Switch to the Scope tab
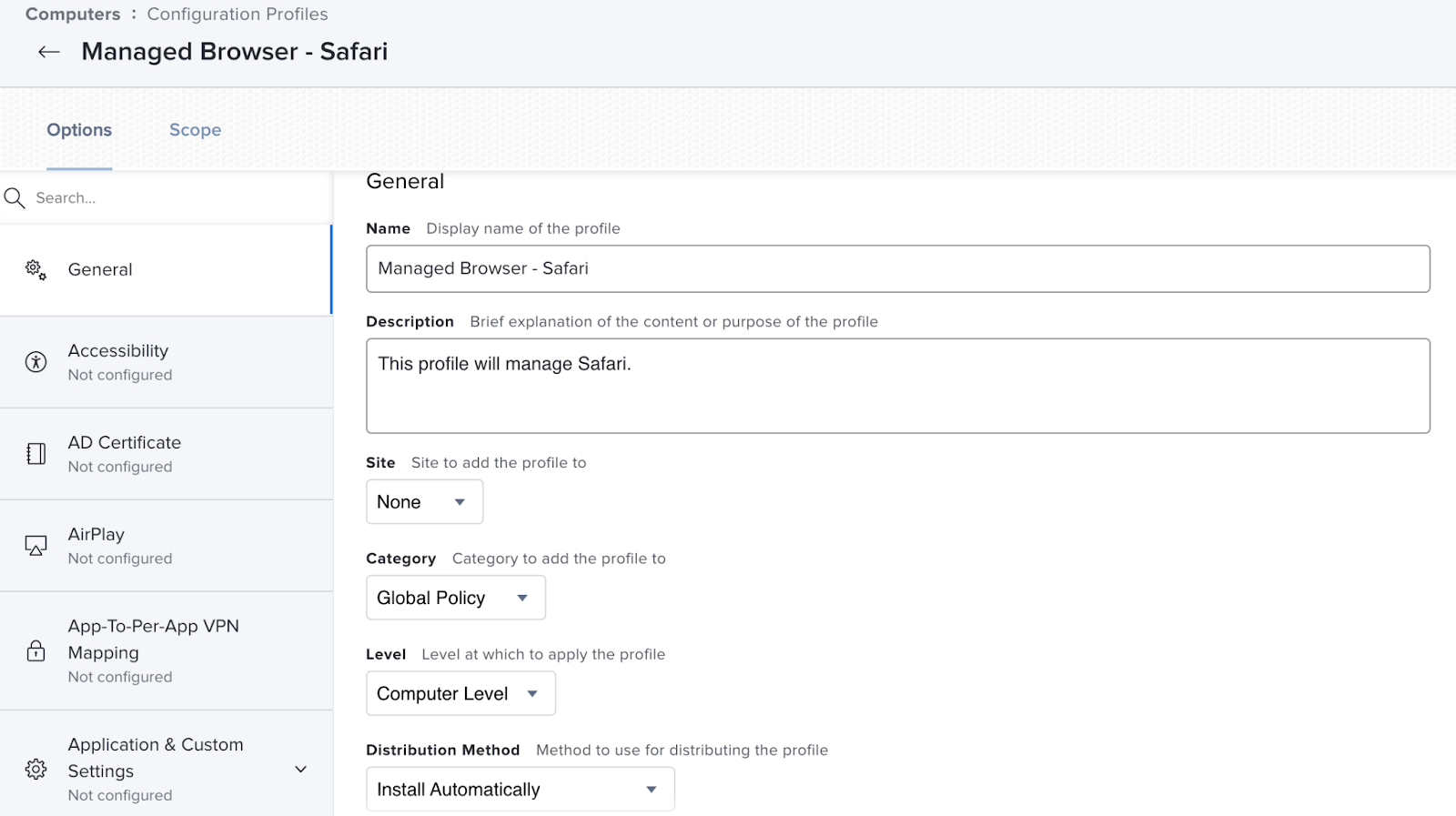The image size is (1456, 816). [x=195, y=130]
